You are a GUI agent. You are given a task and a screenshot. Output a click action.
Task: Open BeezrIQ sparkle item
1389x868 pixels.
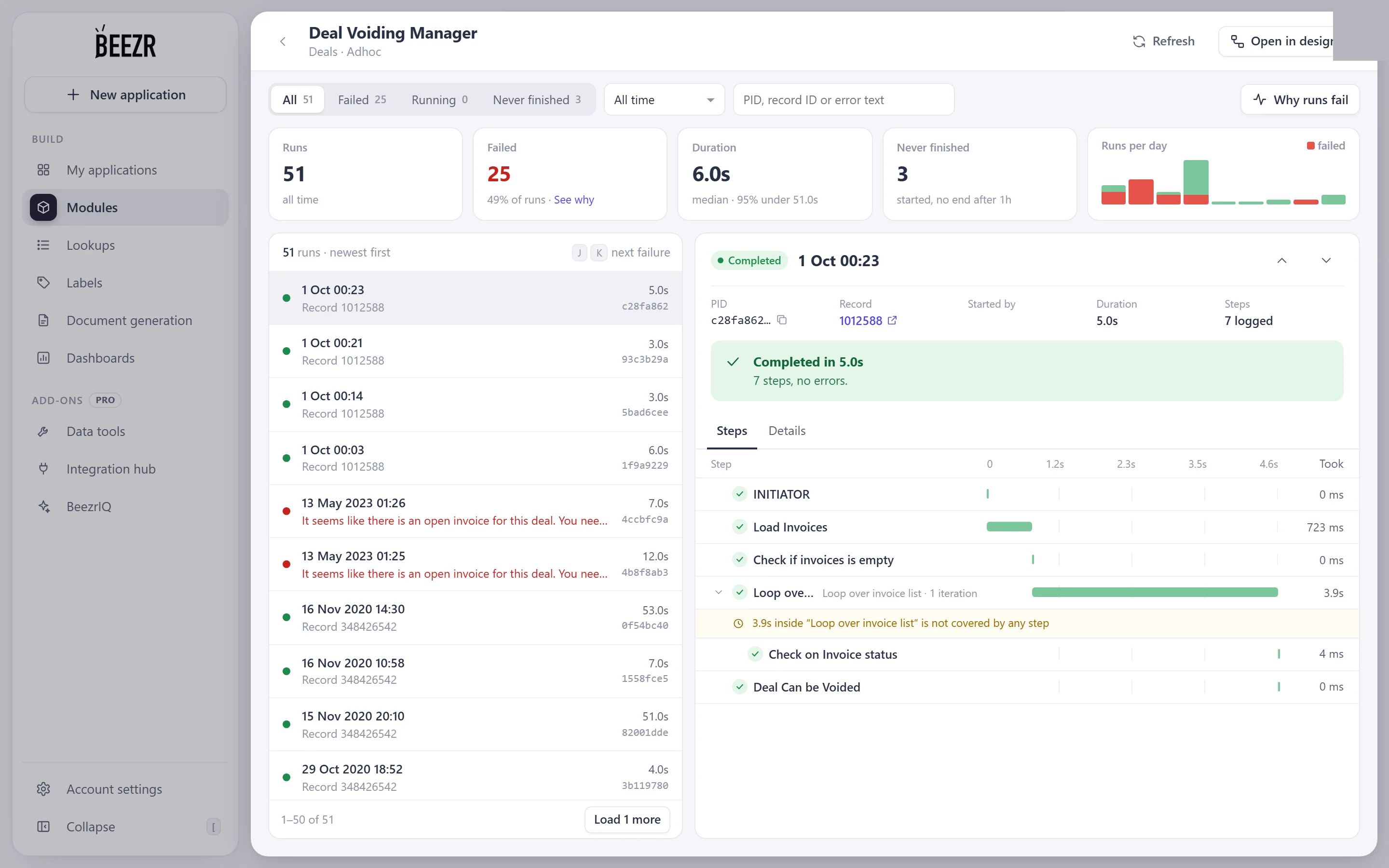pos(125,506)
